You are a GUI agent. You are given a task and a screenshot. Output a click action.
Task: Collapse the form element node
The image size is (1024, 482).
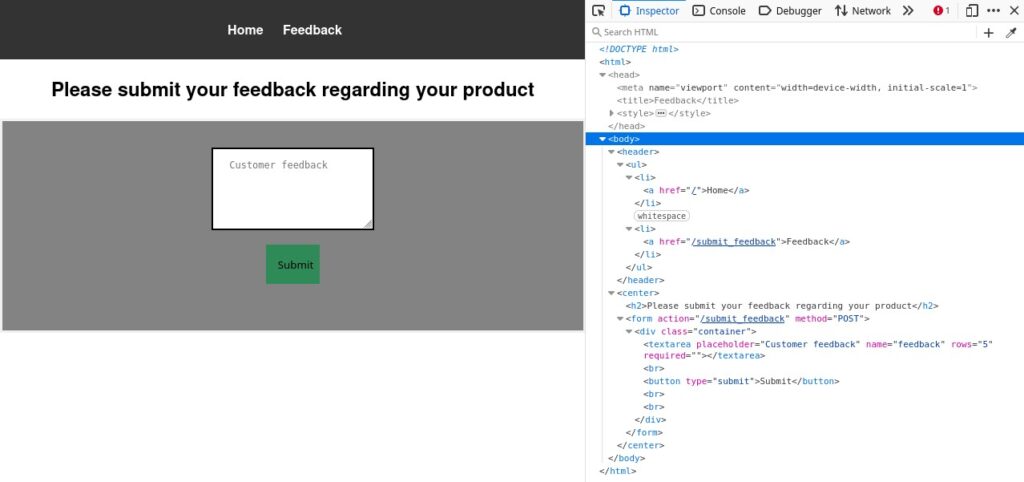(620, 318)
